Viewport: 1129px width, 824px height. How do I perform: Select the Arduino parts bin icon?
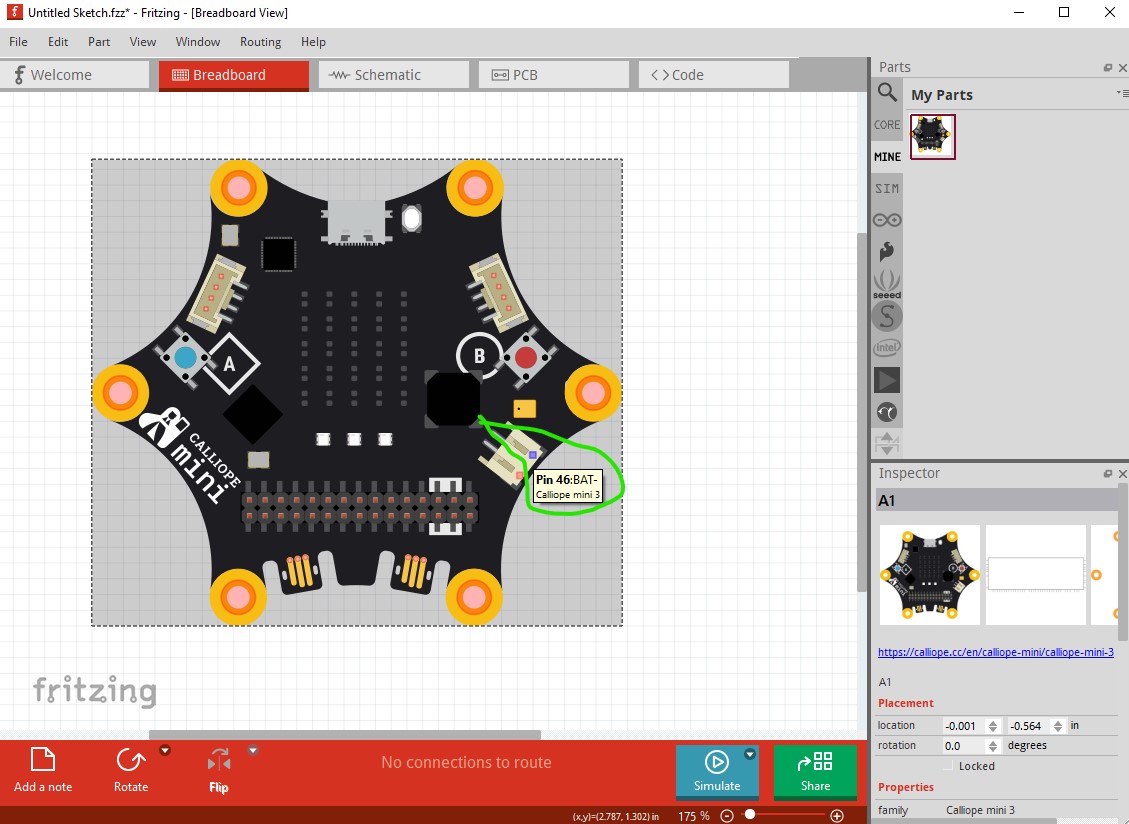(x=887, y=220)
